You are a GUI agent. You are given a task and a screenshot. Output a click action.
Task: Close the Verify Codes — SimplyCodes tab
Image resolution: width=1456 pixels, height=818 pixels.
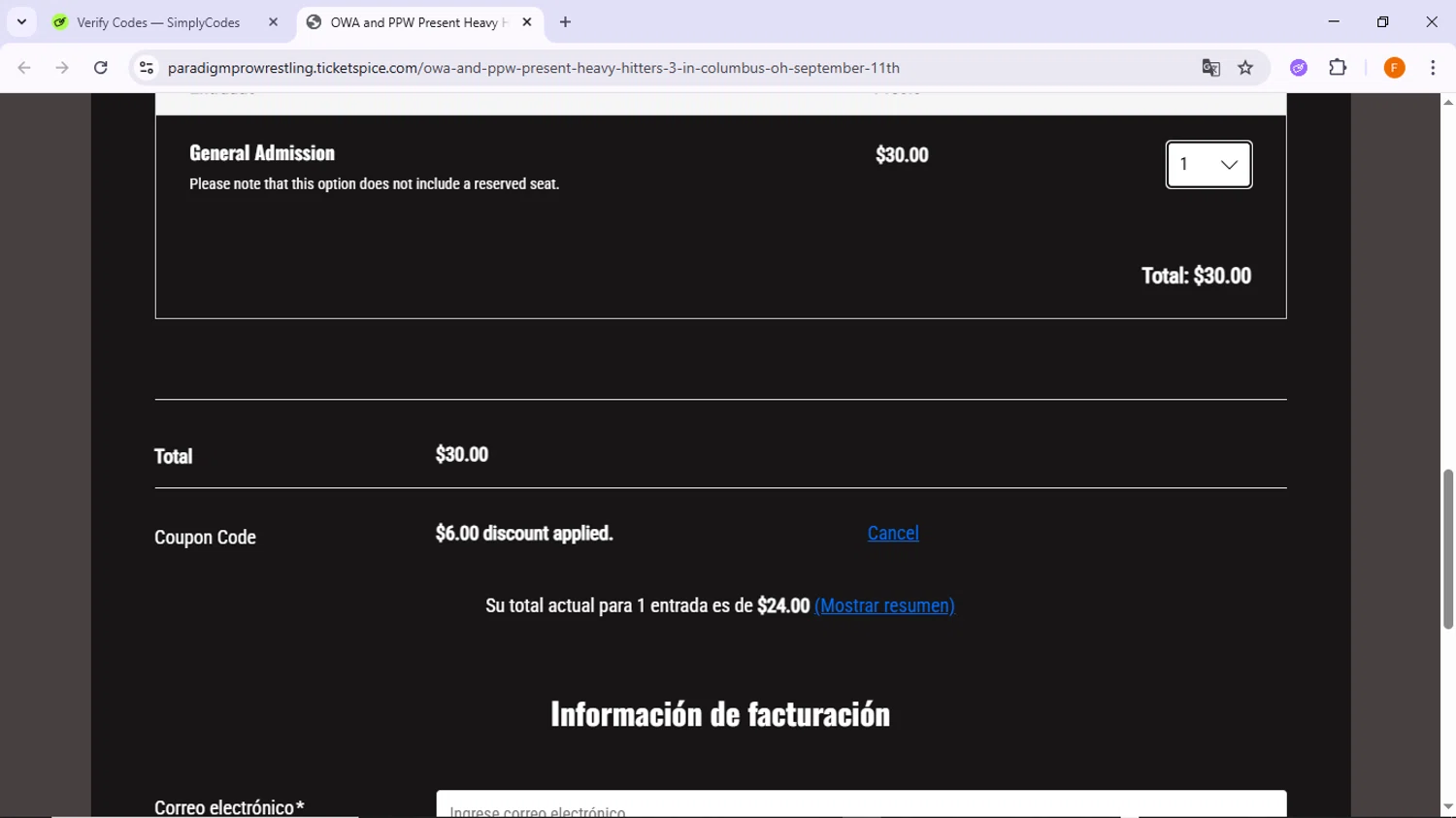pyautogui.click(x=273, y=22)
